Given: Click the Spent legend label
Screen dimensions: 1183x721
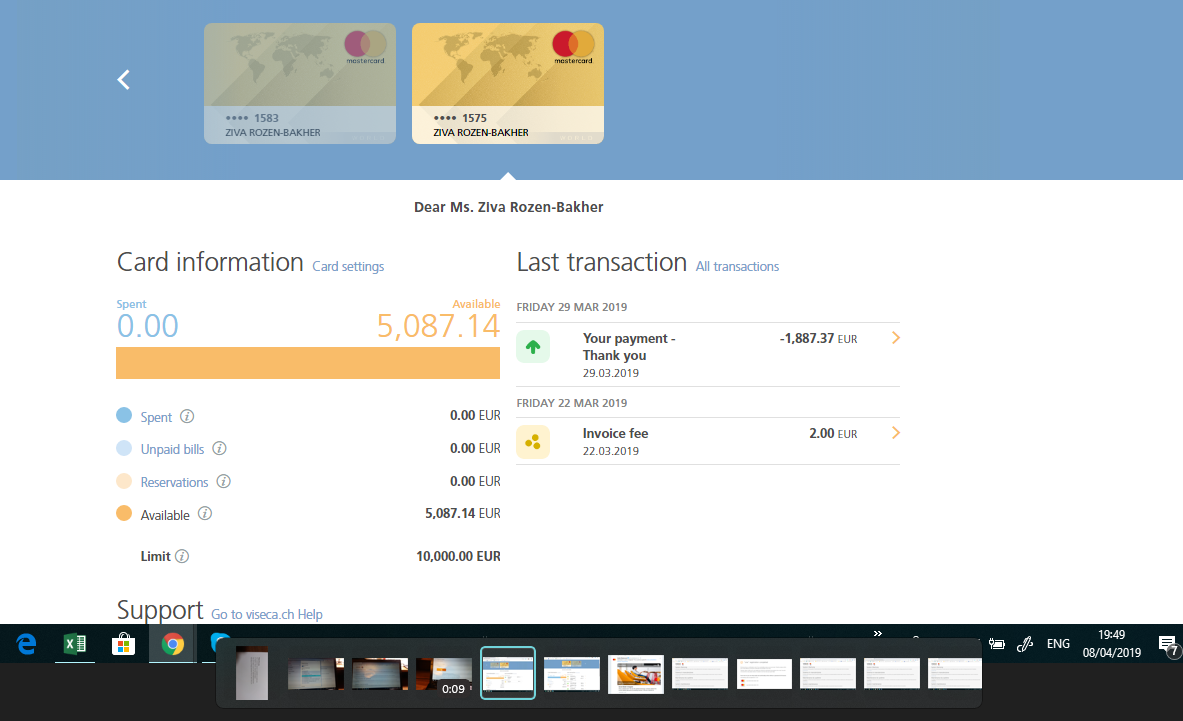Looking at the screenshot, I should 156,417.
